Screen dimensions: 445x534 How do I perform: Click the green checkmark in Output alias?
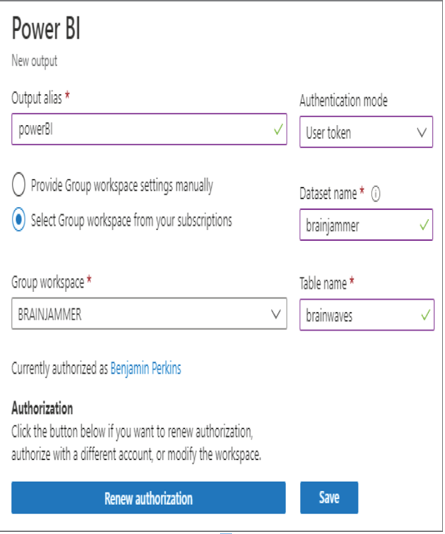tap(278, 129)
